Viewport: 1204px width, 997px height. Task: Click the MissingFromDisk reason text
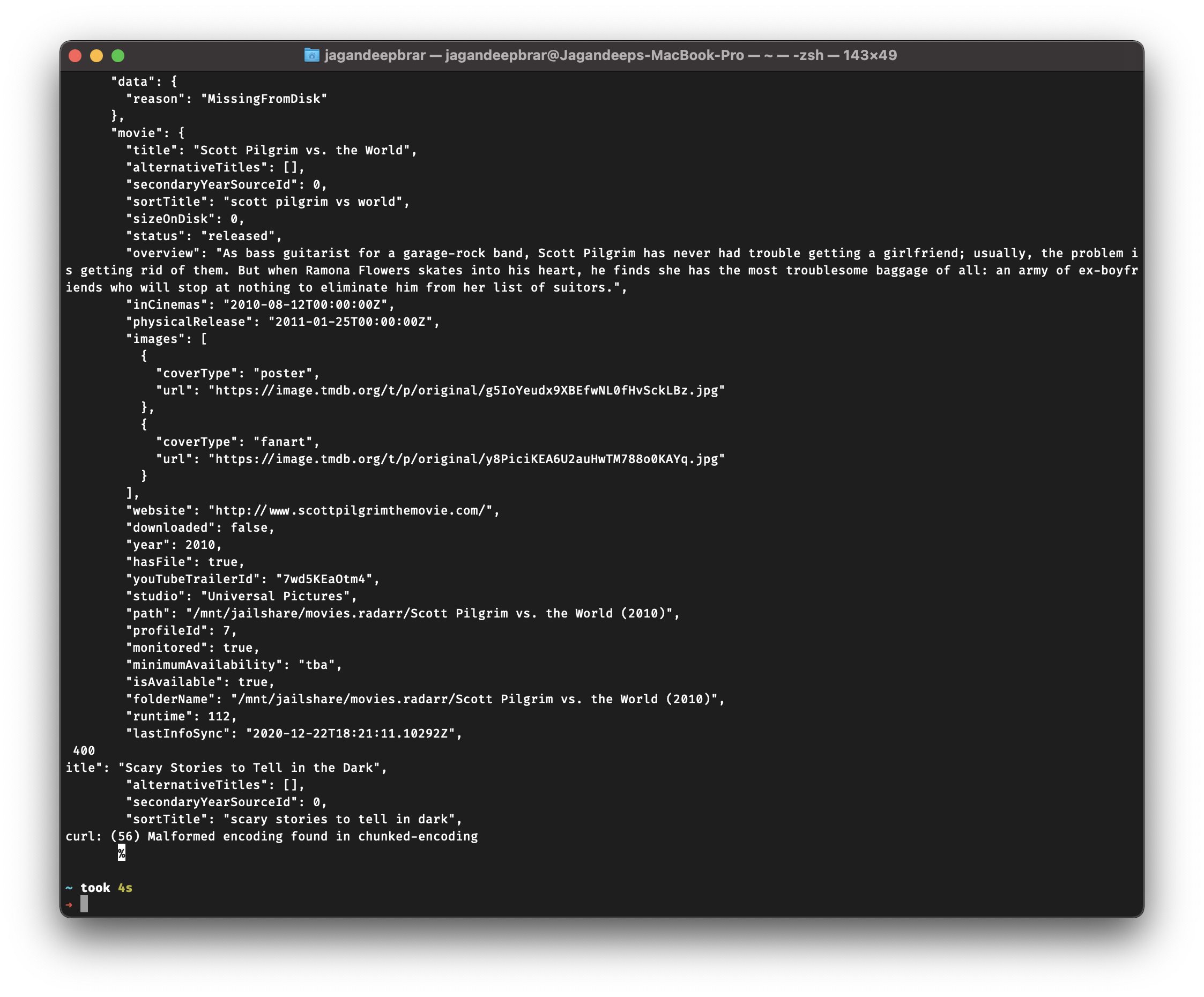click(x=264, y=99)
